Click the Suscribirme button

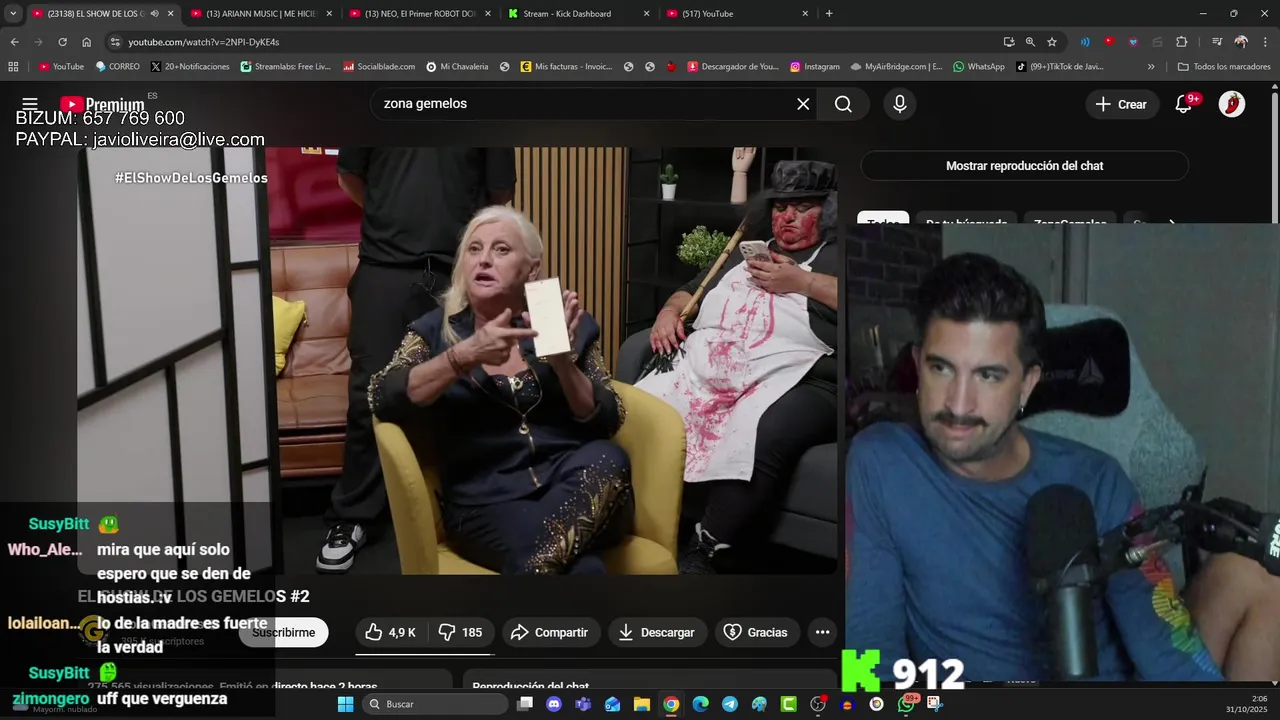[x=283, y=632]
